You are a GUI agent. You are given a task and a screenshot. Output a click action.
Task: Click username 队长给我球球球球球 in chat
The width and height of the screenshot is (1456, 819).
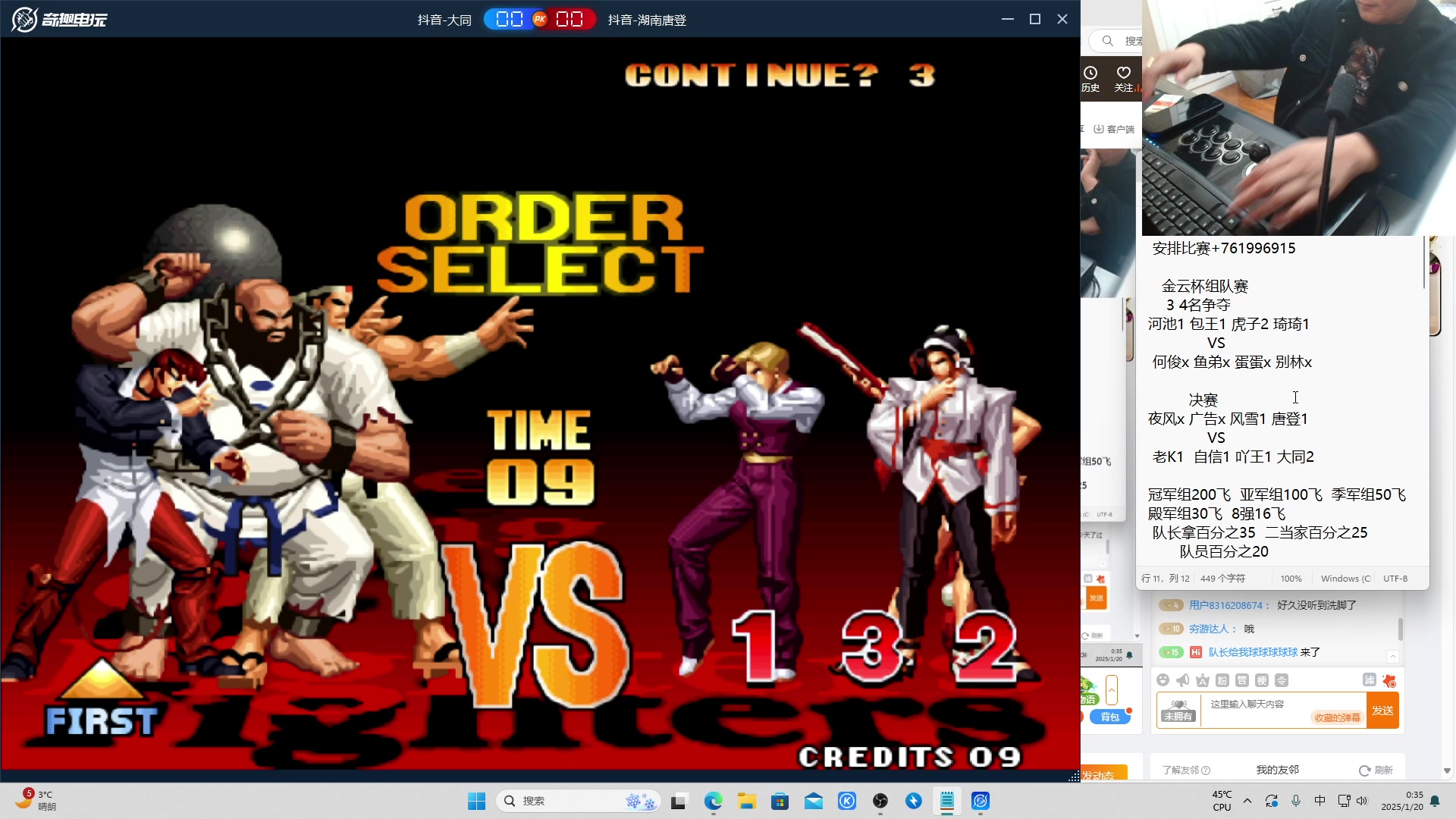(1253, 652)
